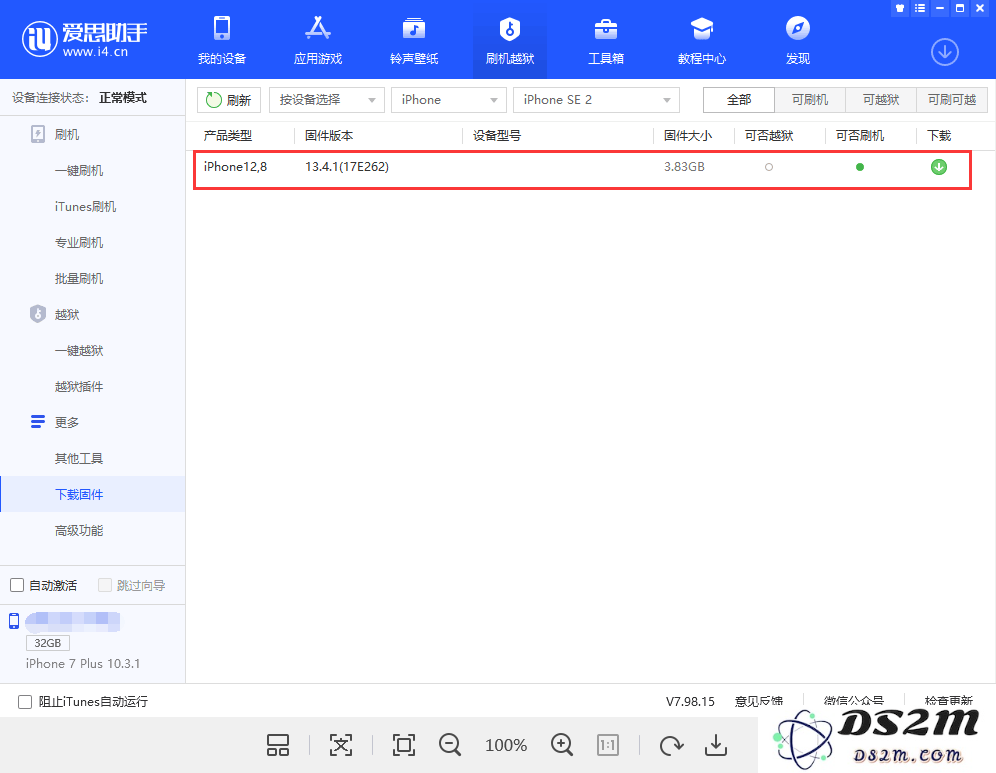Click the 更多 list icon in sidebar

[x=37, y=422]
